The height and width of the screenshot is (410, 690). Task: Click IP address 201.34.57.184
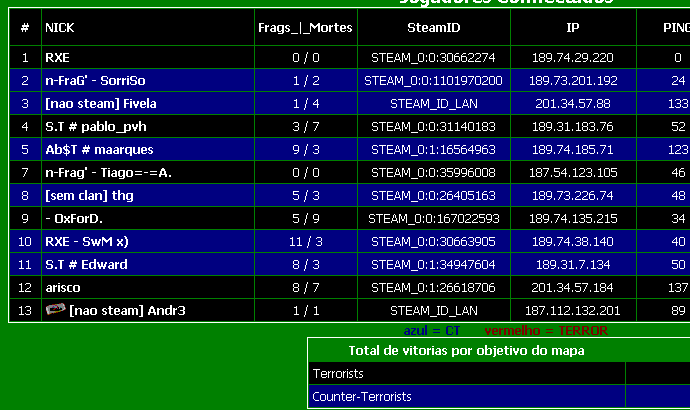[x=573, y=288]
